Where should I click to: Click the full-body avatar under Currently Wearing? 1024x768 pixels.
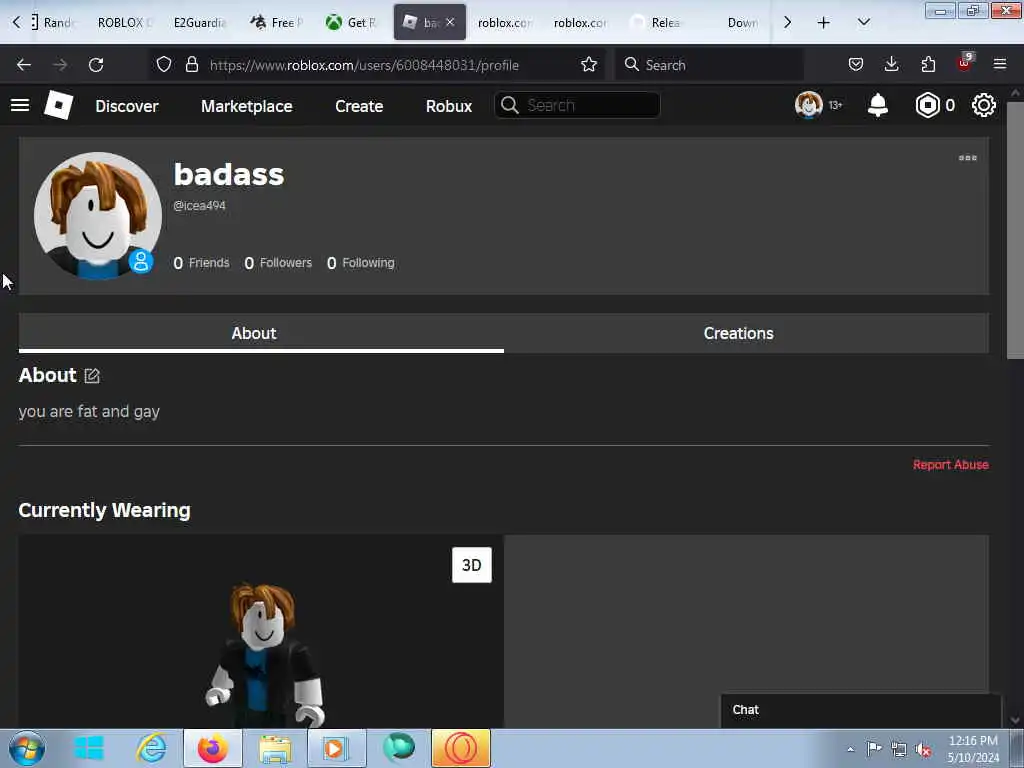264,655
